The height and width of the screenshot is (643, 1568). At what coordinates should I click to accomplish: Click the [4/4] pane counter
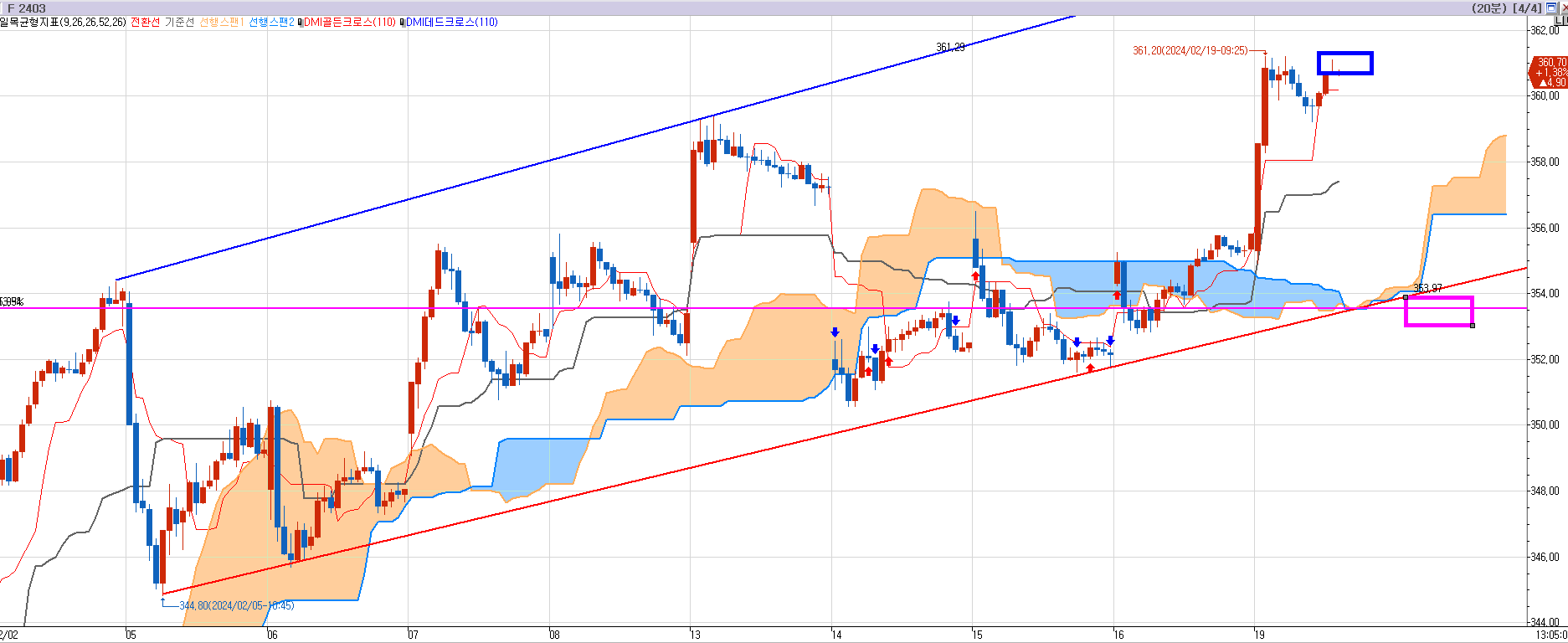(1527, 8)
